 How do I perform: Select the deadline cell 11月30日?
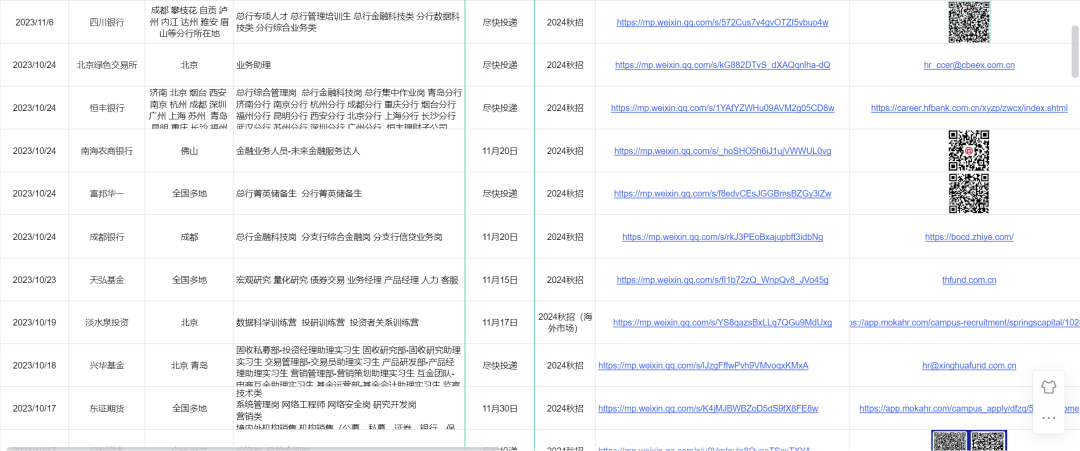pos(500,408)
